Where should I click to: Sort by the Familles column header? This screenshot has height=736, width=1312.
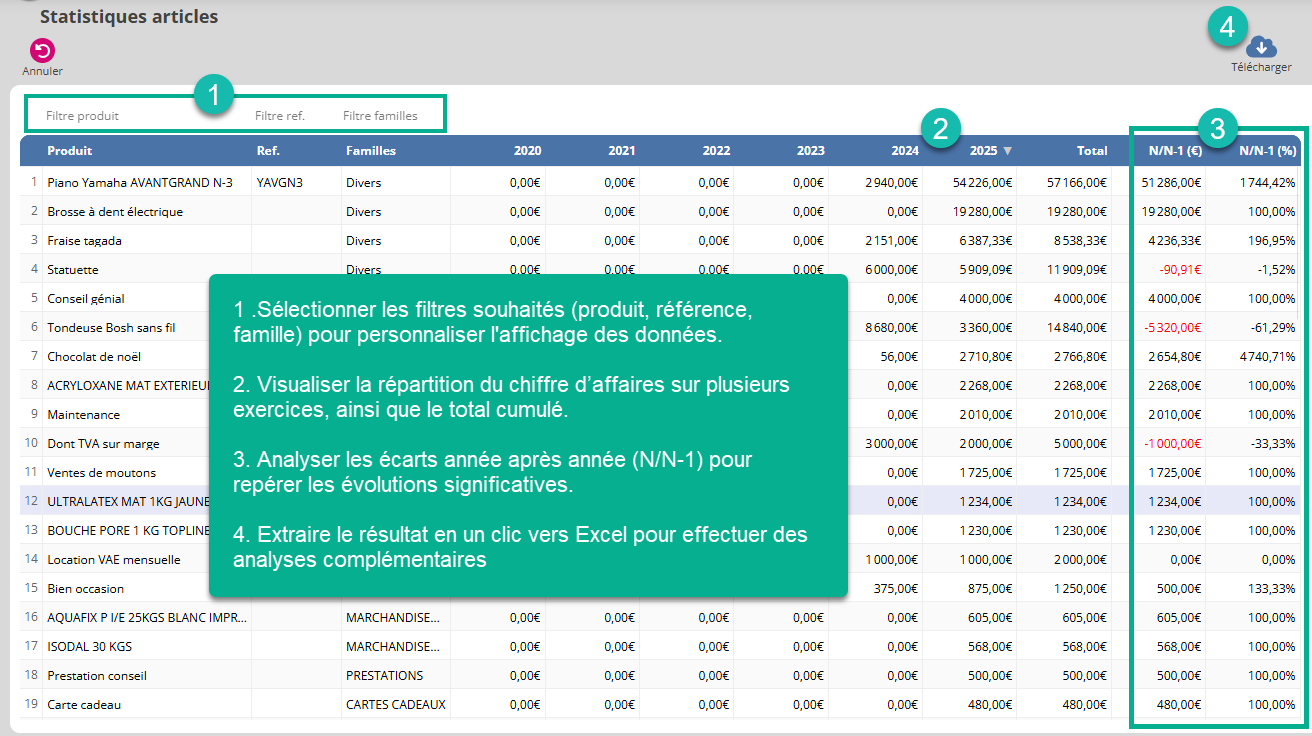[371, 151]
